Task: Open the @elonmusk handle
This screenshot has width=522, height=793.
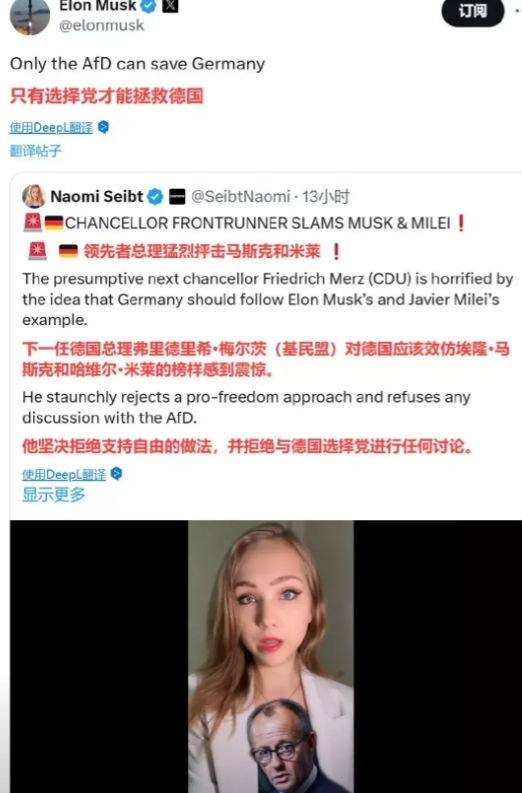Action: pos(102,25)
